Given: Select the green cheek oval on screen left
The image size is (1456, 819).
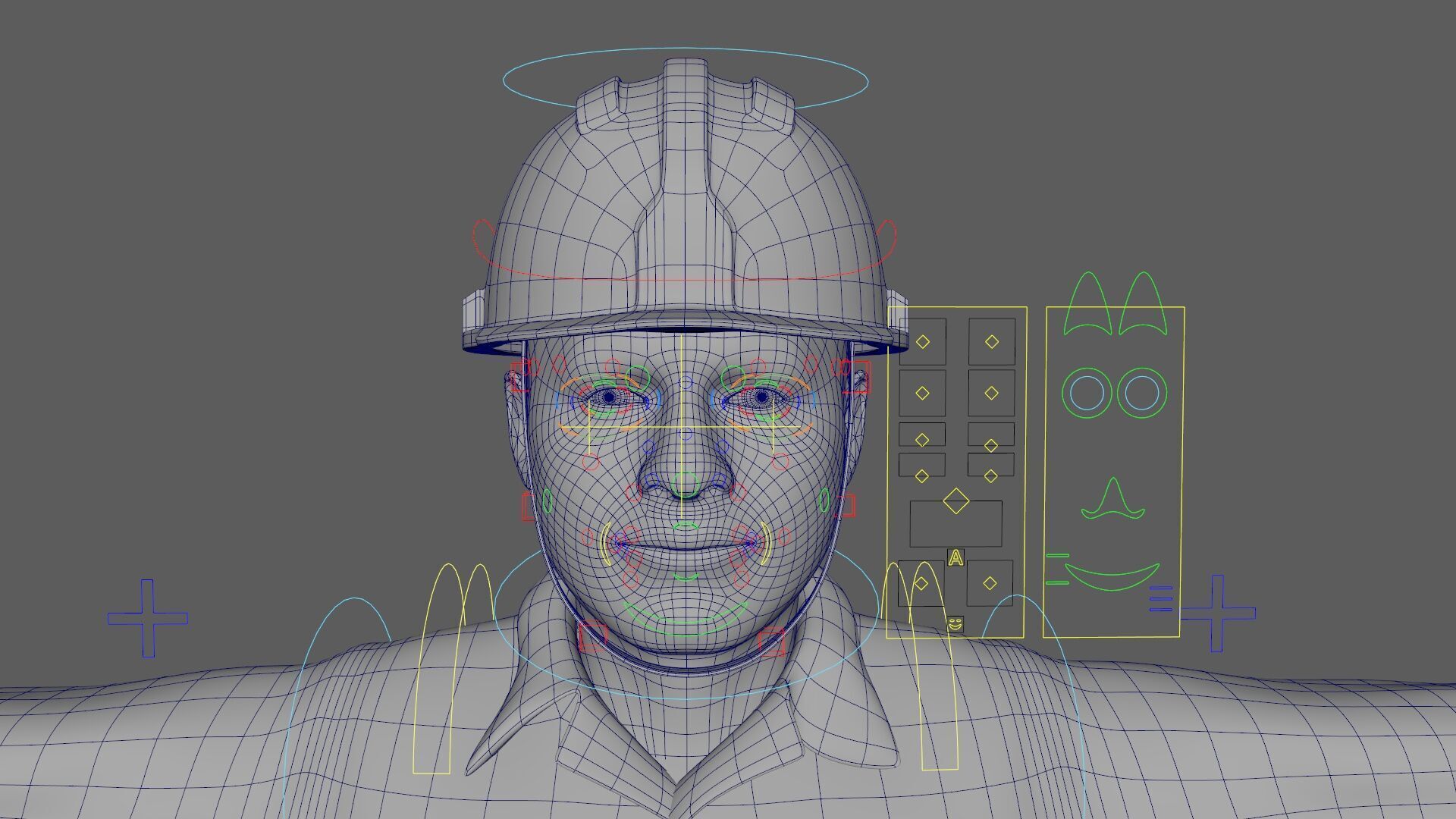Looking at the screenshot, I should [548, 500].
